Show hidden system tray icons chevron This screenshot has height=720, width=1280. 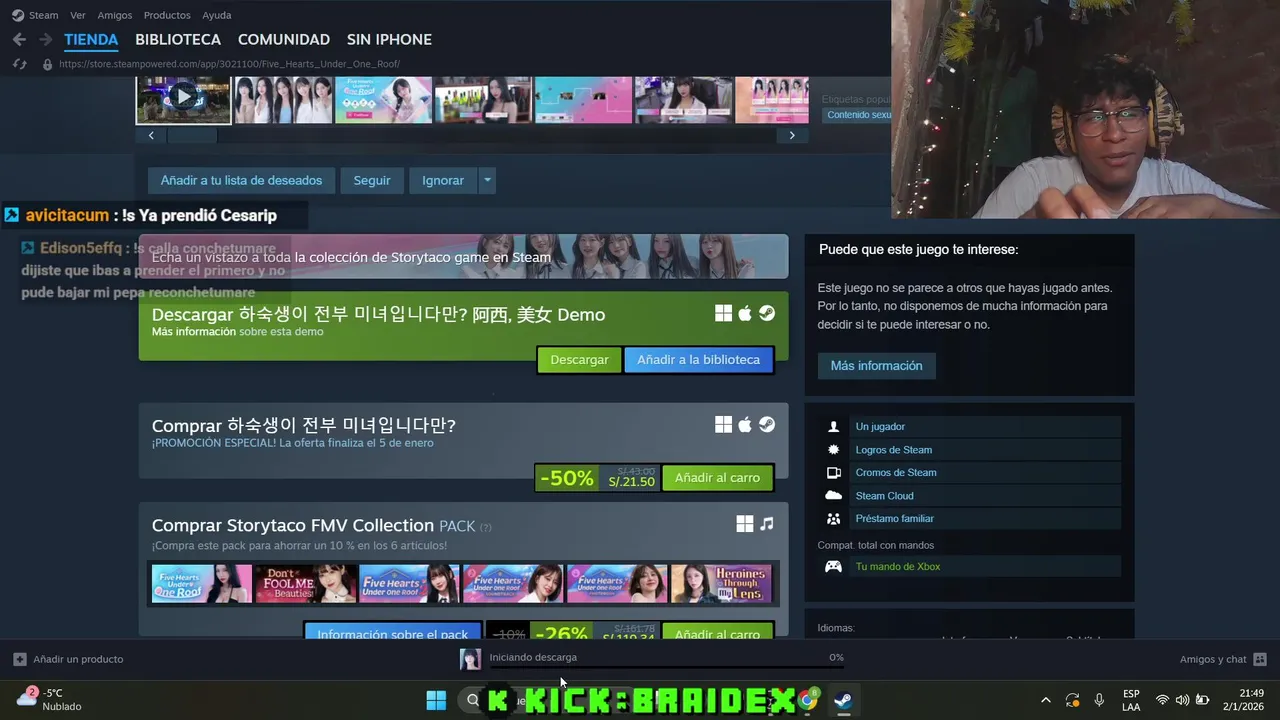click(x=1046, y=700)
